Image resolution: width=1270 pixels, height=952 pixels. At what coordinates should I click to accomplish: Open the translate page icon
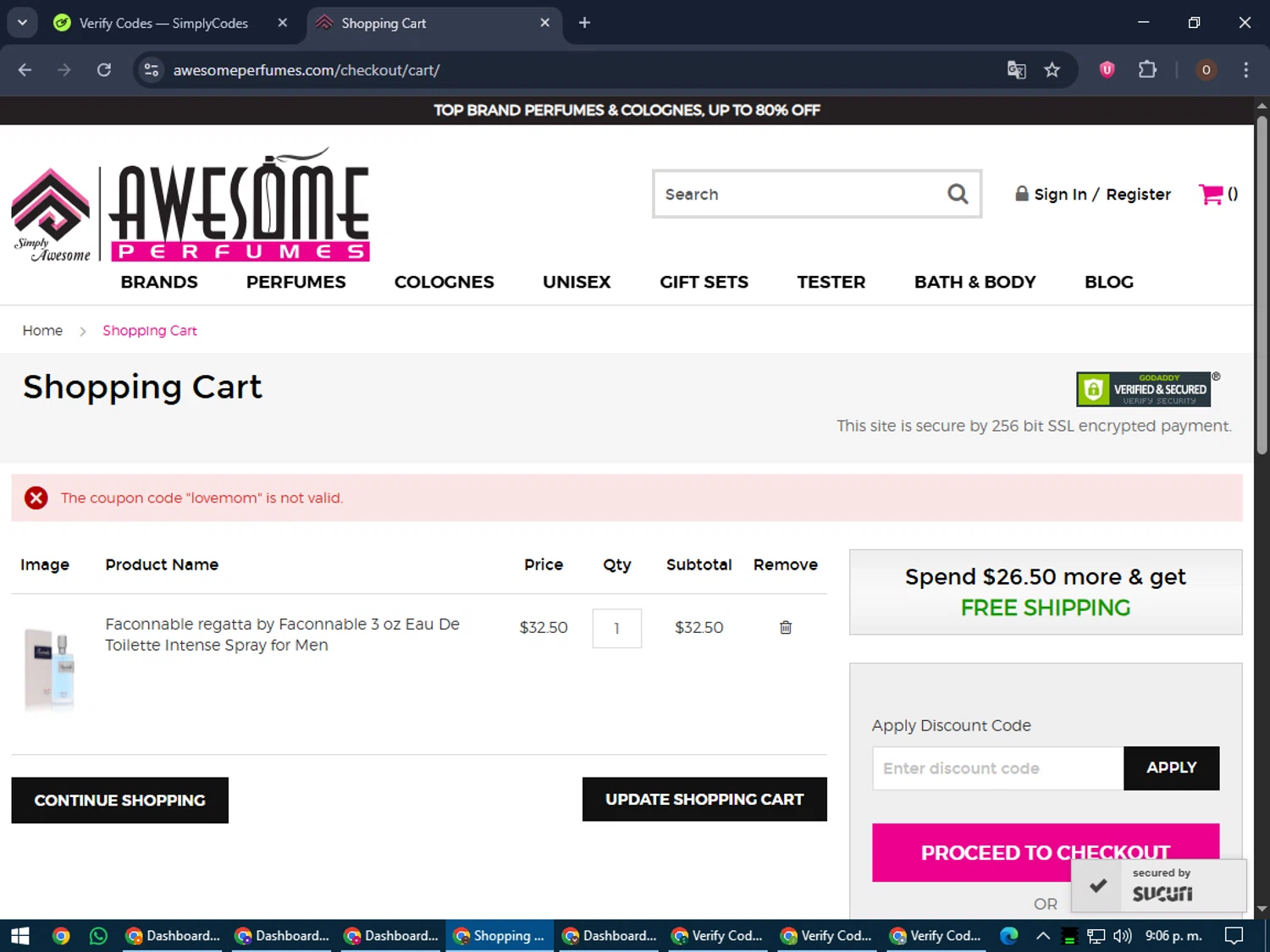pos(1016,69)
